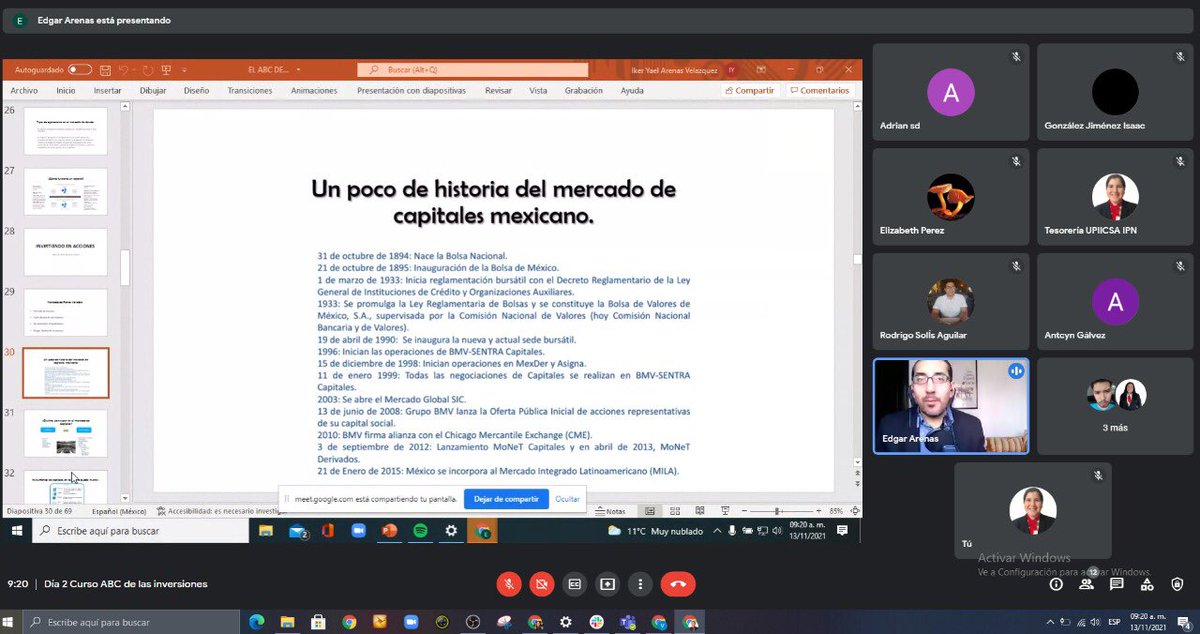Open Diseño ribbon tab
The image size is (1200, 634).
(197, 90)
